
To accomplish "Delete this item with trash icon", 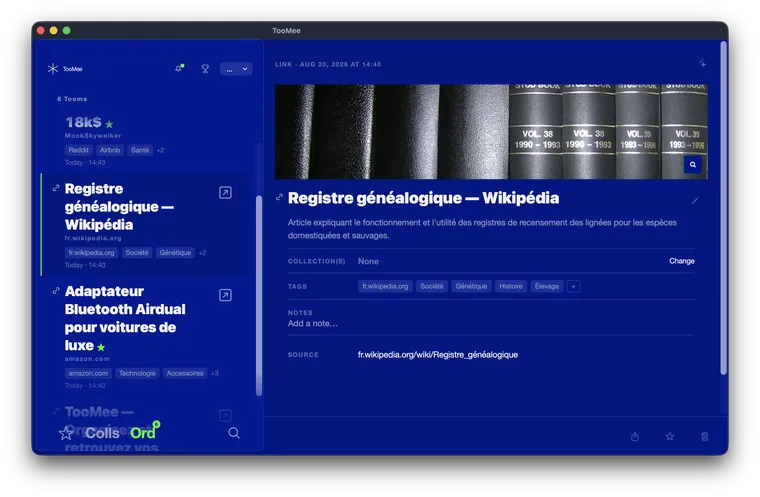I will 705,437.
